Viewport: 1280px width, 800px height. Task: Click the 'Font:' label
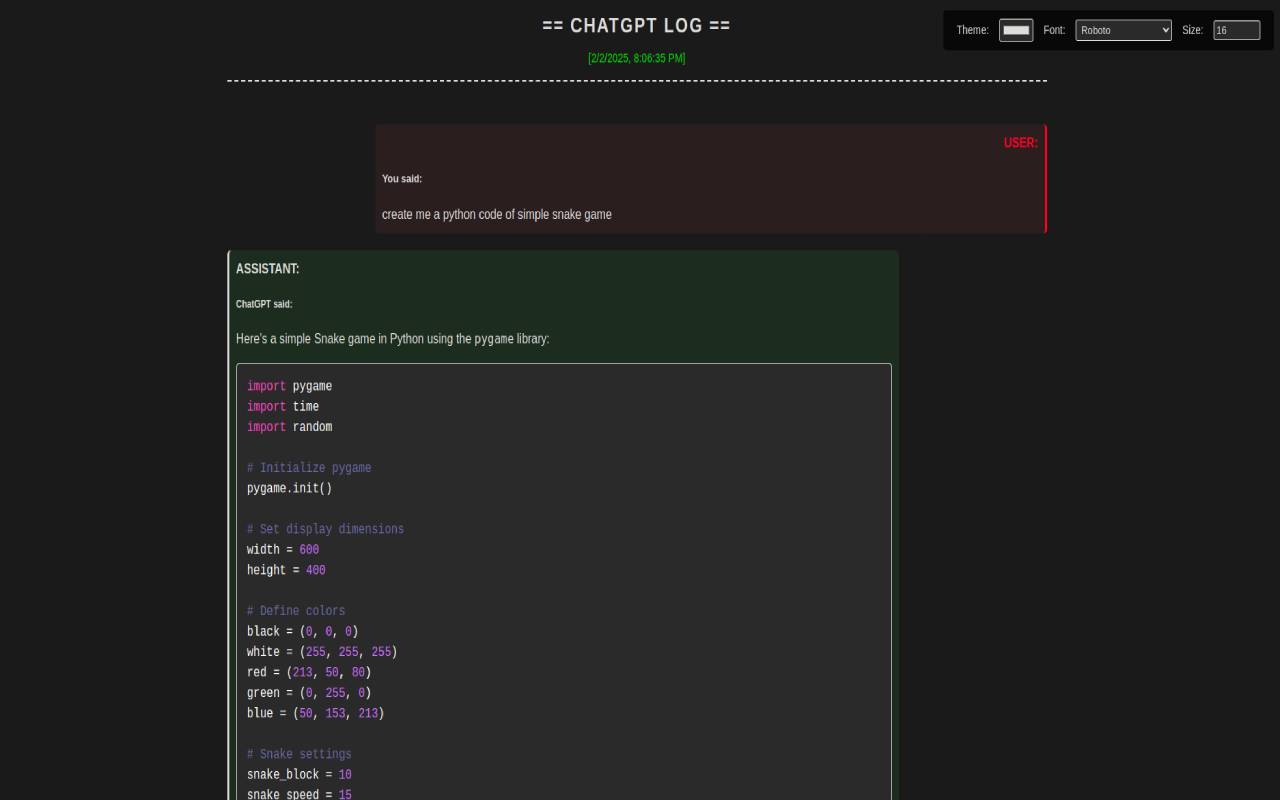click(1054, 30)
